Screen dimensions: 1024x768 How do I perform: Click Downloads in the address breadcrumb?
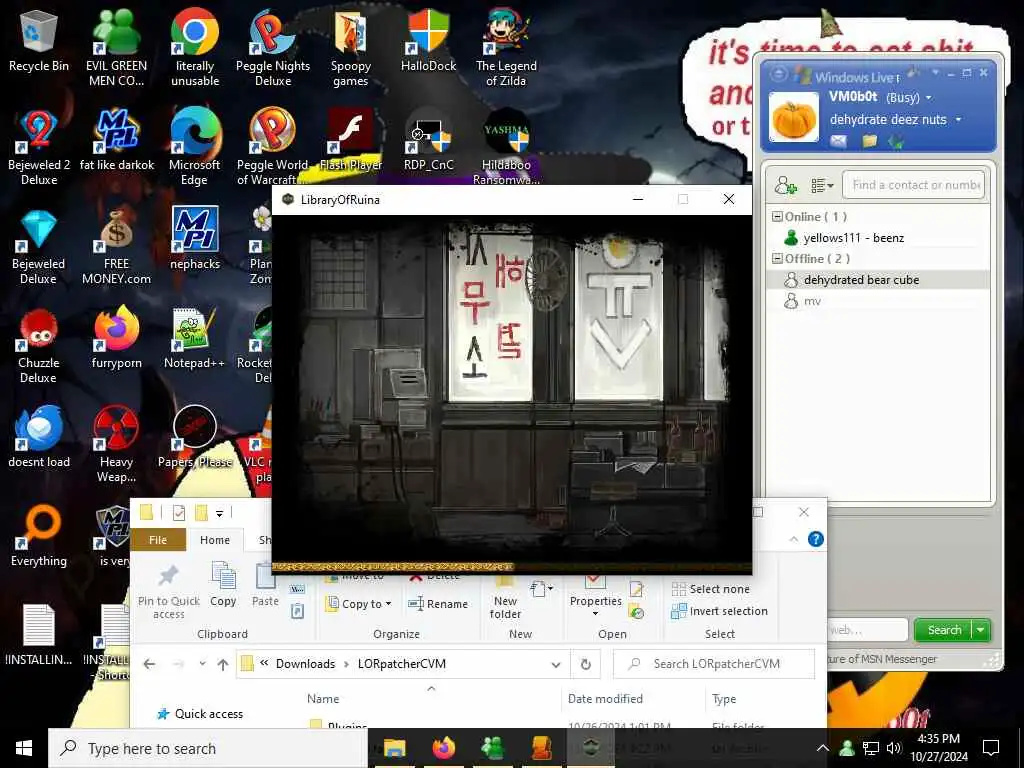[x=305, y=664]
